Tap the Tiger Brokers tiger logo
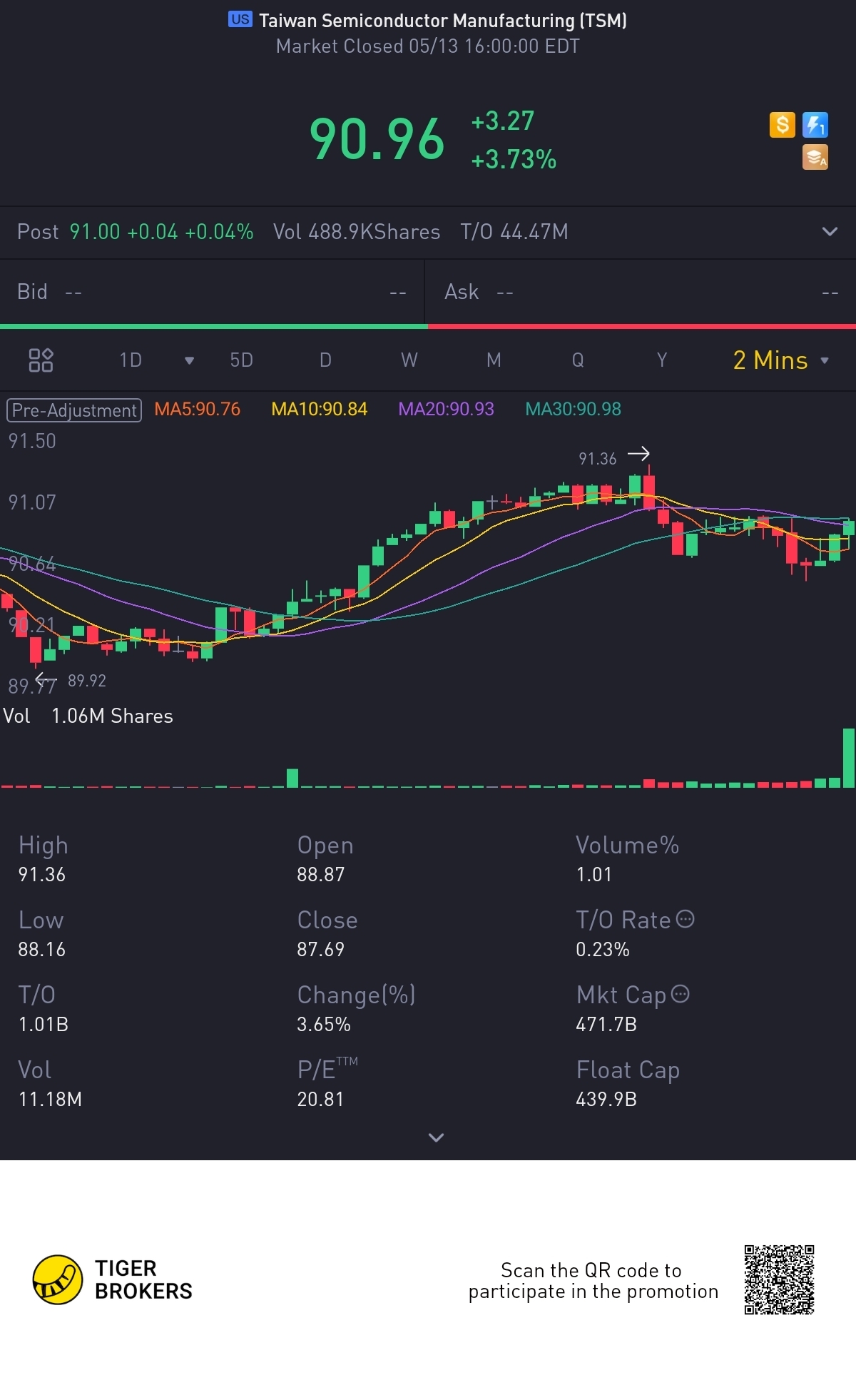Viewport: 856px width, 1400px height. [58, 1279]
